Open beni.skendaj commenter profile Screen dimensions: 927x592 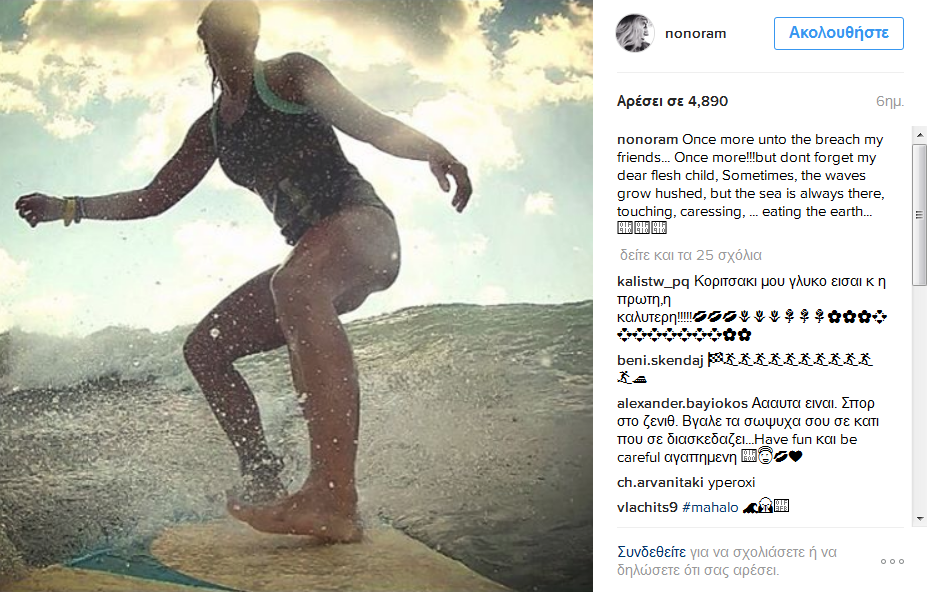coord(660,360)
